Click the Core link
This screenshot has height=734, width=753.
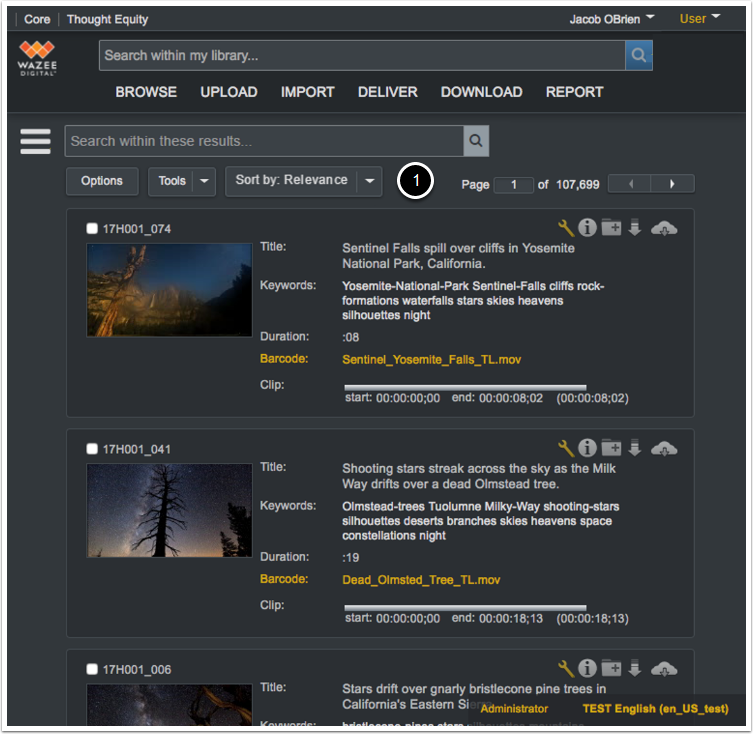[x=37, y=19]
